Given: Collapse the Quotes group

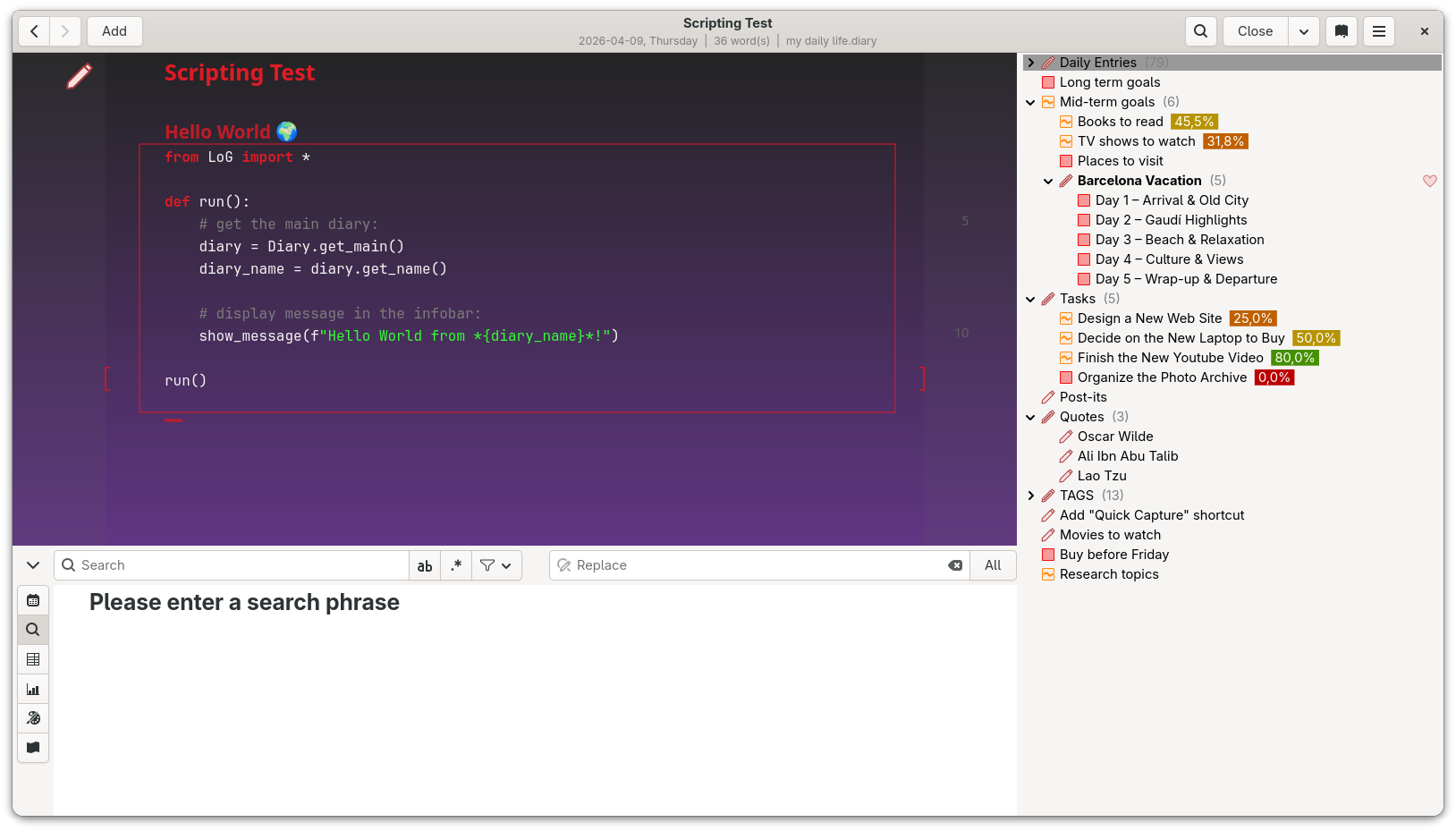Looking at the screenshot, I should [x=1031, y=417].
